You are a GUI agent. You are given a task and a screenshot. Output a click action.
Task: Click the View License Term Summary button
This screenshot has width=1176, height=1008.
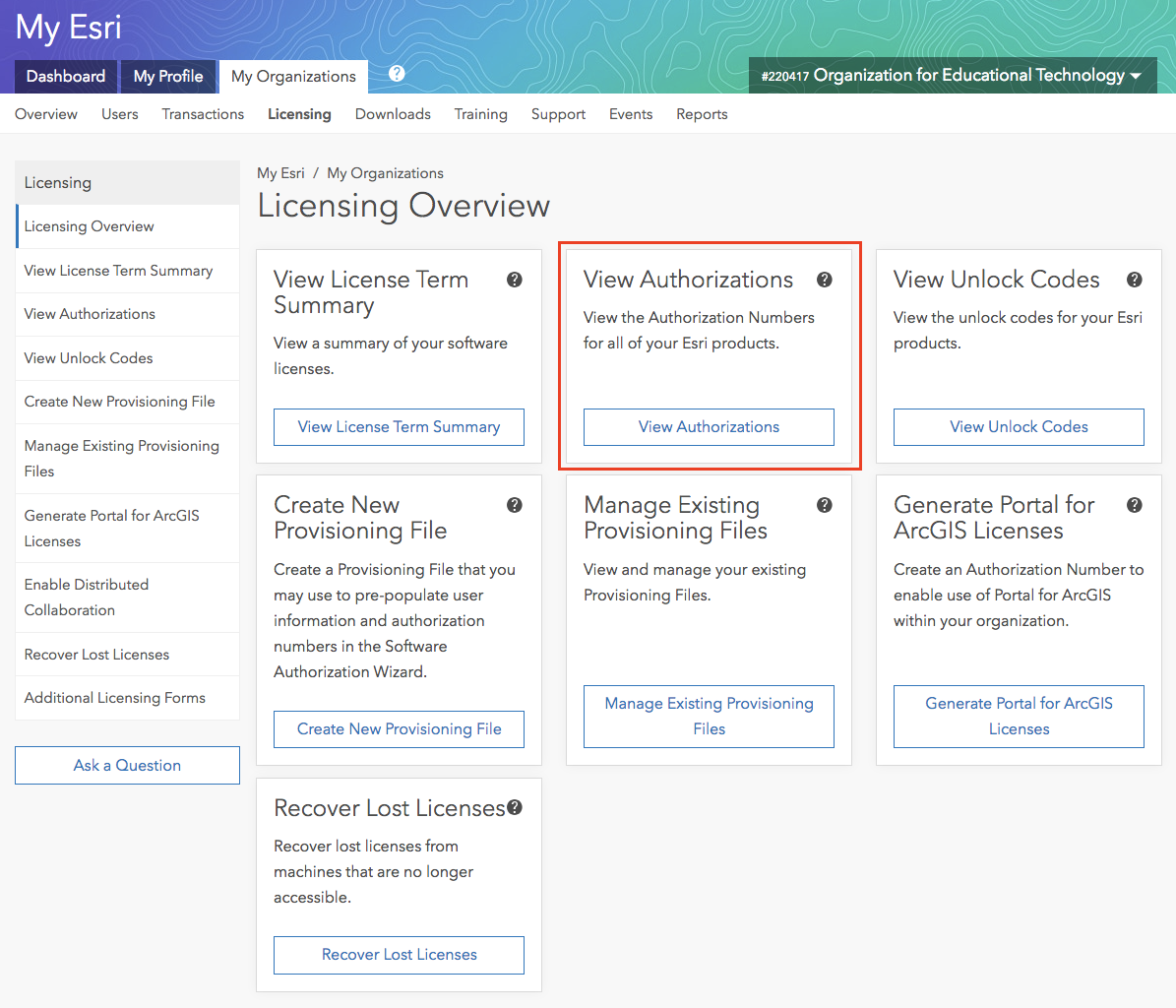(399, 427)
